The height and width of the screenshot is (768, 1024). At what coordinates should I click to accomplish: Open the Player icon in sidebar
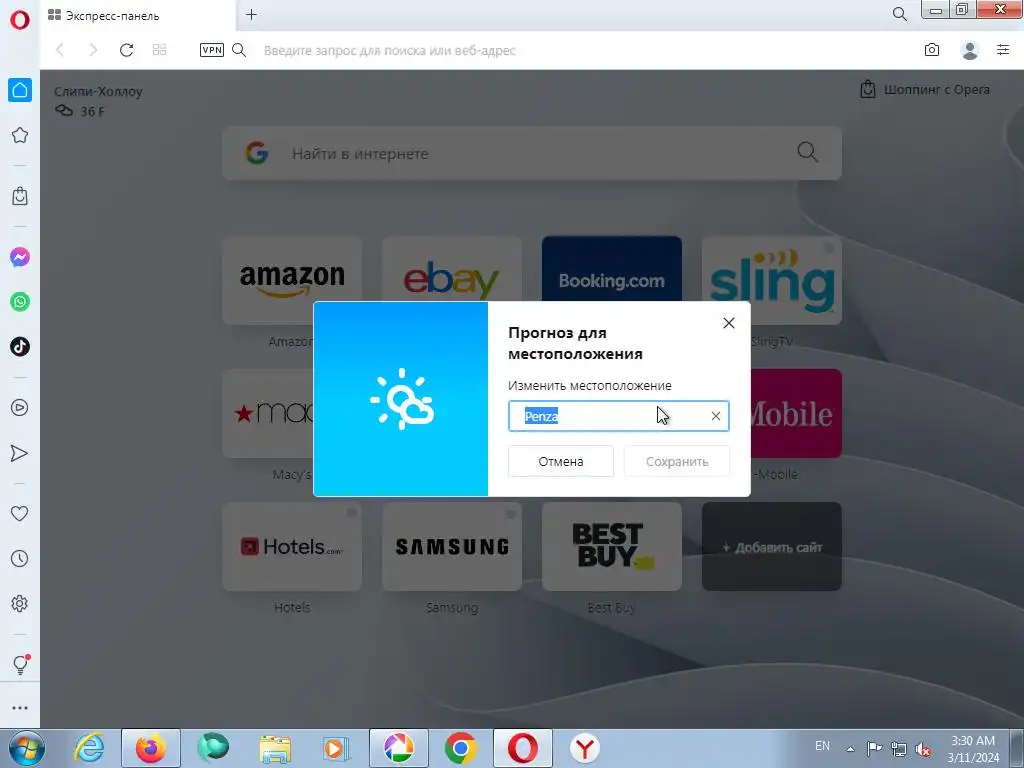(20, 408)
